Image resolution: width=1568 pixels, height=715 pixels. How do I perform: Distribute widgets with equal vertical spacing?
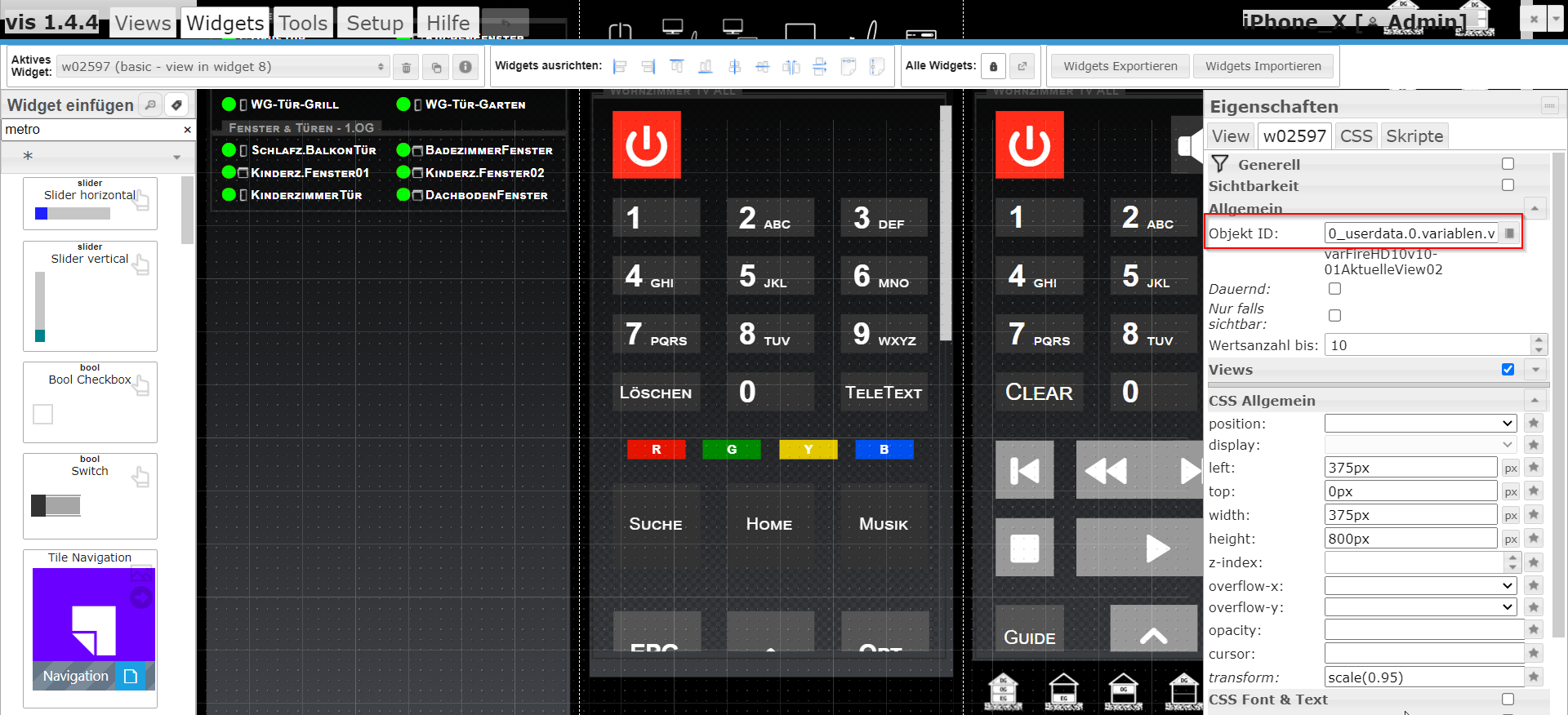click(x=820, y=67)
